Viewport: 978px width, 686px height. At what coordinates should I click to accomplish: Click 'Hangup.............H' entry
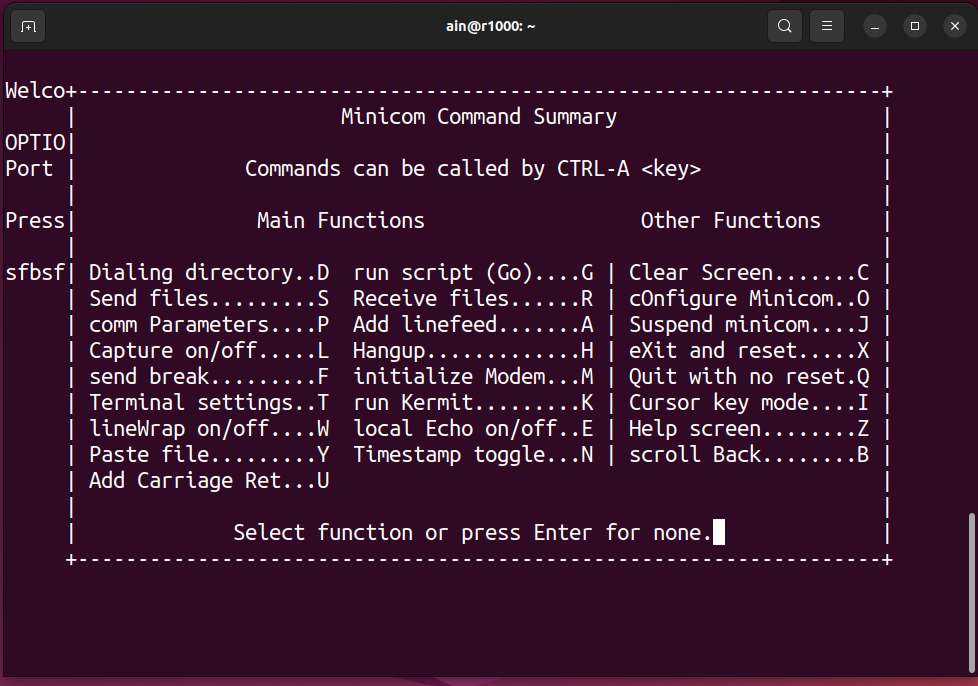pos(473,351)
